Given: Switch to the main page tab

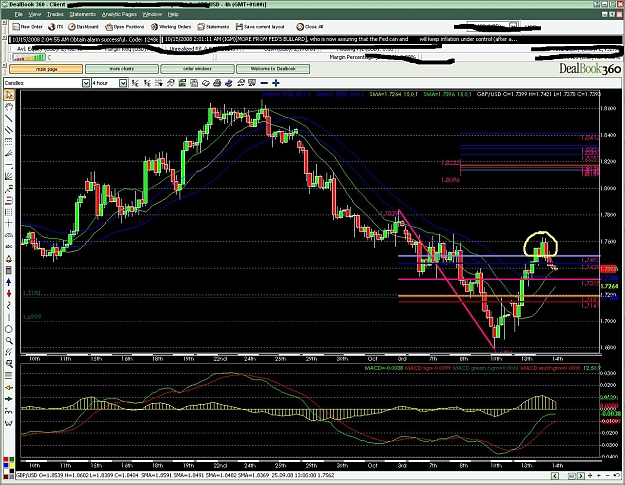Looking at the screenshot, I should (x=46, y=69).
